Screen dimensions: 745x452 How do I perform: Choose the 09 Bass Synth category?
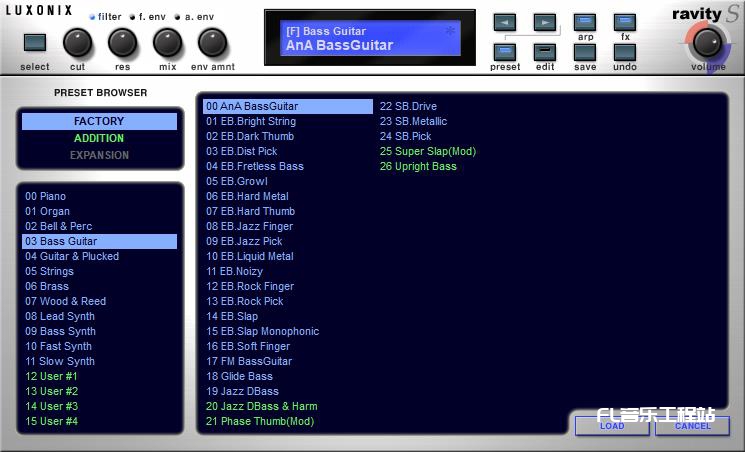click(99, 331)
